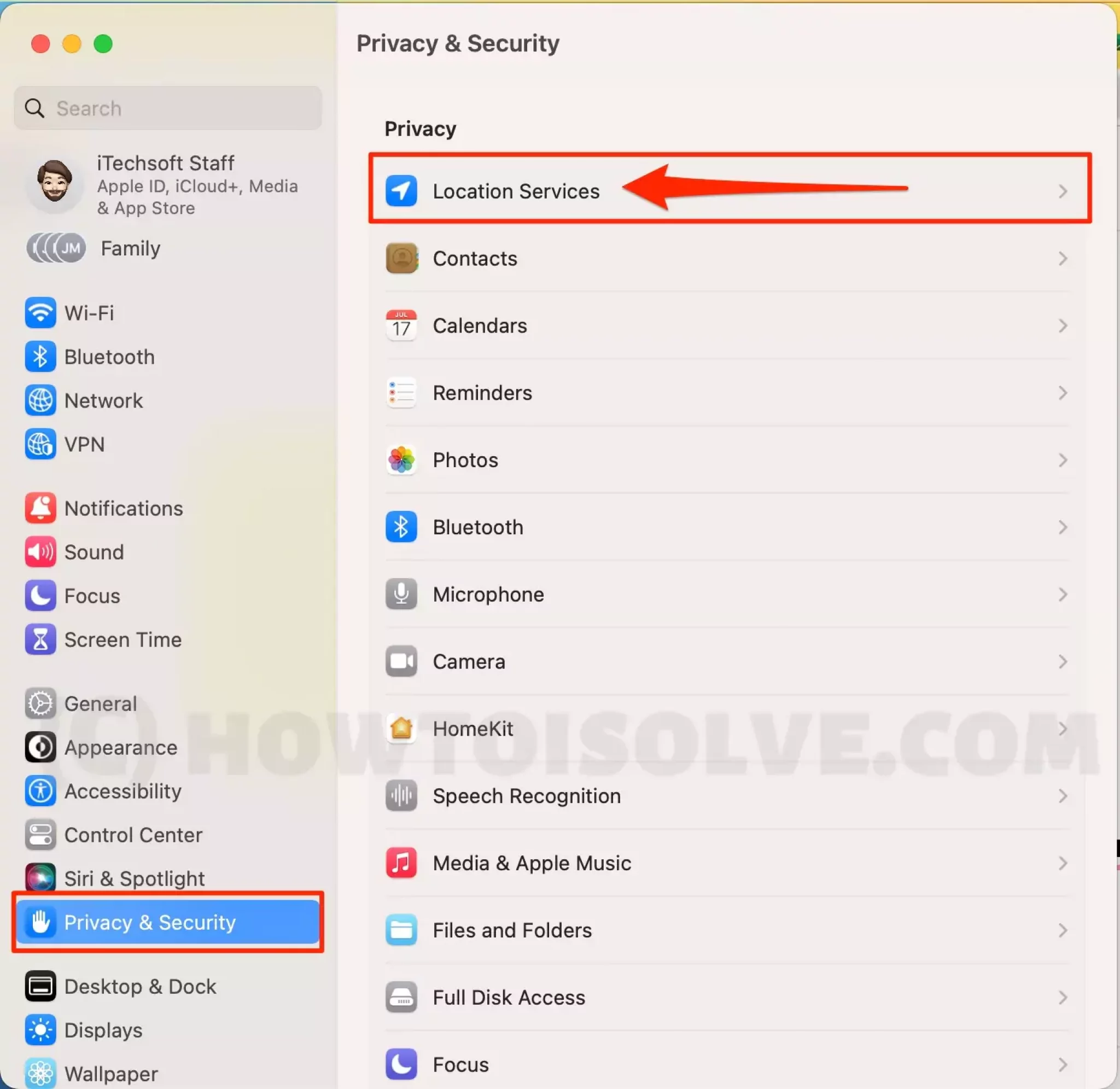The width and height of the screenshot is (1120, 1089).
Task: Select the Camera privacy icon
Action: pos(401,661)
